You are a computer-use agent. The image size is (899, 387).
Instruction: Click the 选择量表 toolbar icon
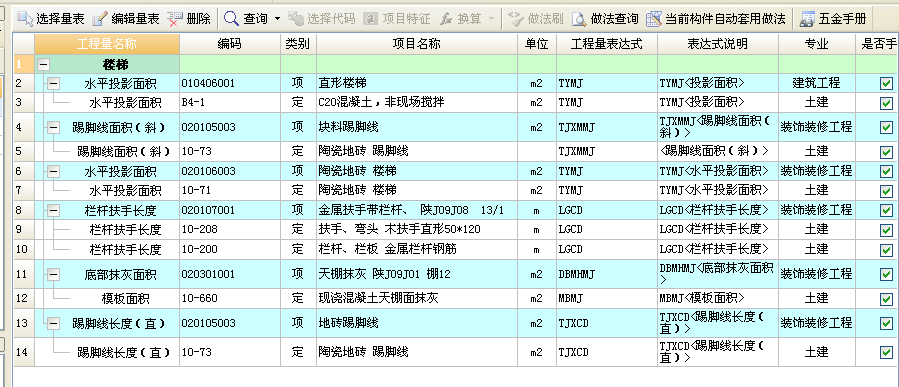[25, 19]
